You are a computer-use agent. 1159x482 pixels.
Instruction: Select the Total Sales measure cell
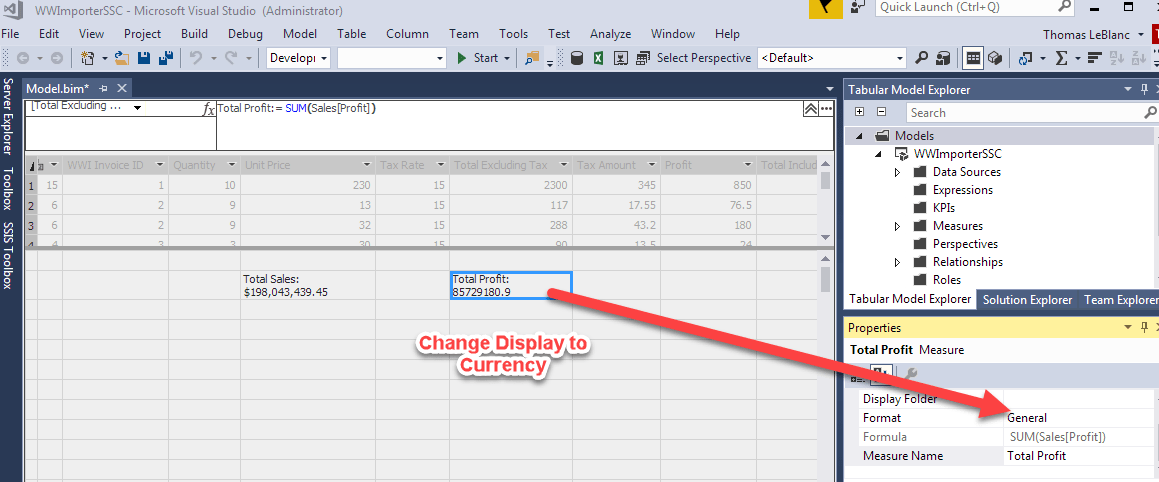click(x=308, y=285)
